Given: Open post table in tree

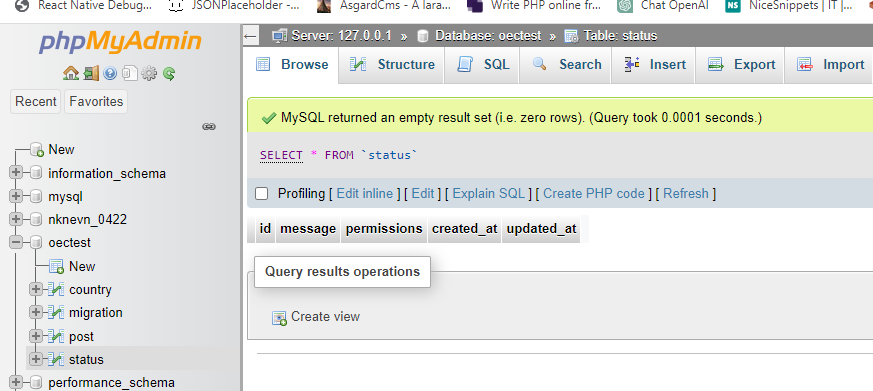Looking at the screenshot, I should click(x=81, y=336).
